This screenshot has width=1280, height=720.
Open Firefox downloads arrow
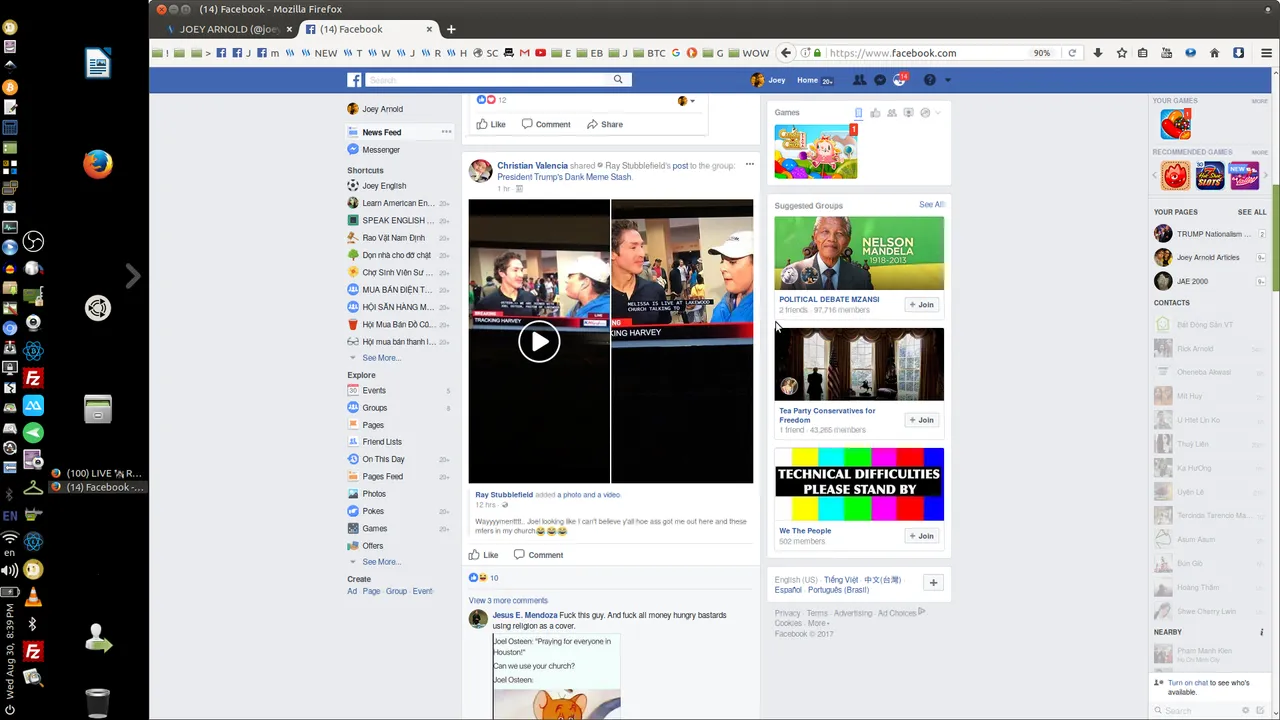coord(1098,53)
